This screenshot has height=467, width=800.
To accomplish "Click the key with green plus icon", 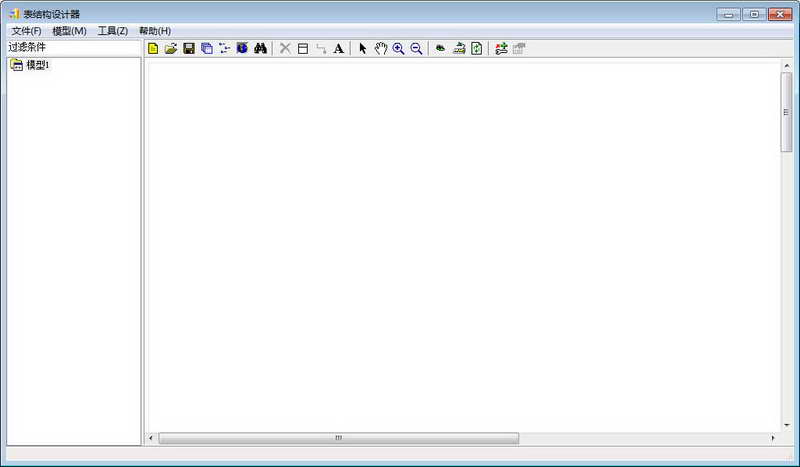I will coord(501,48).
